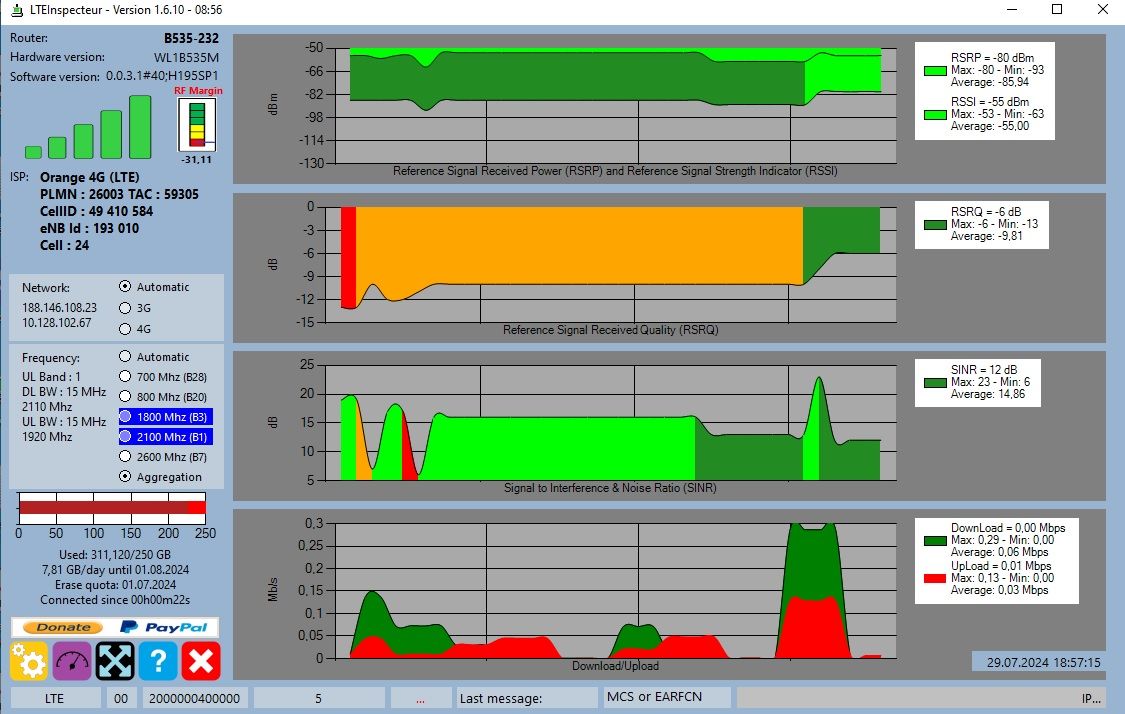
Task: Click hardware version WL1B535M
Action: tap(187, 57)
